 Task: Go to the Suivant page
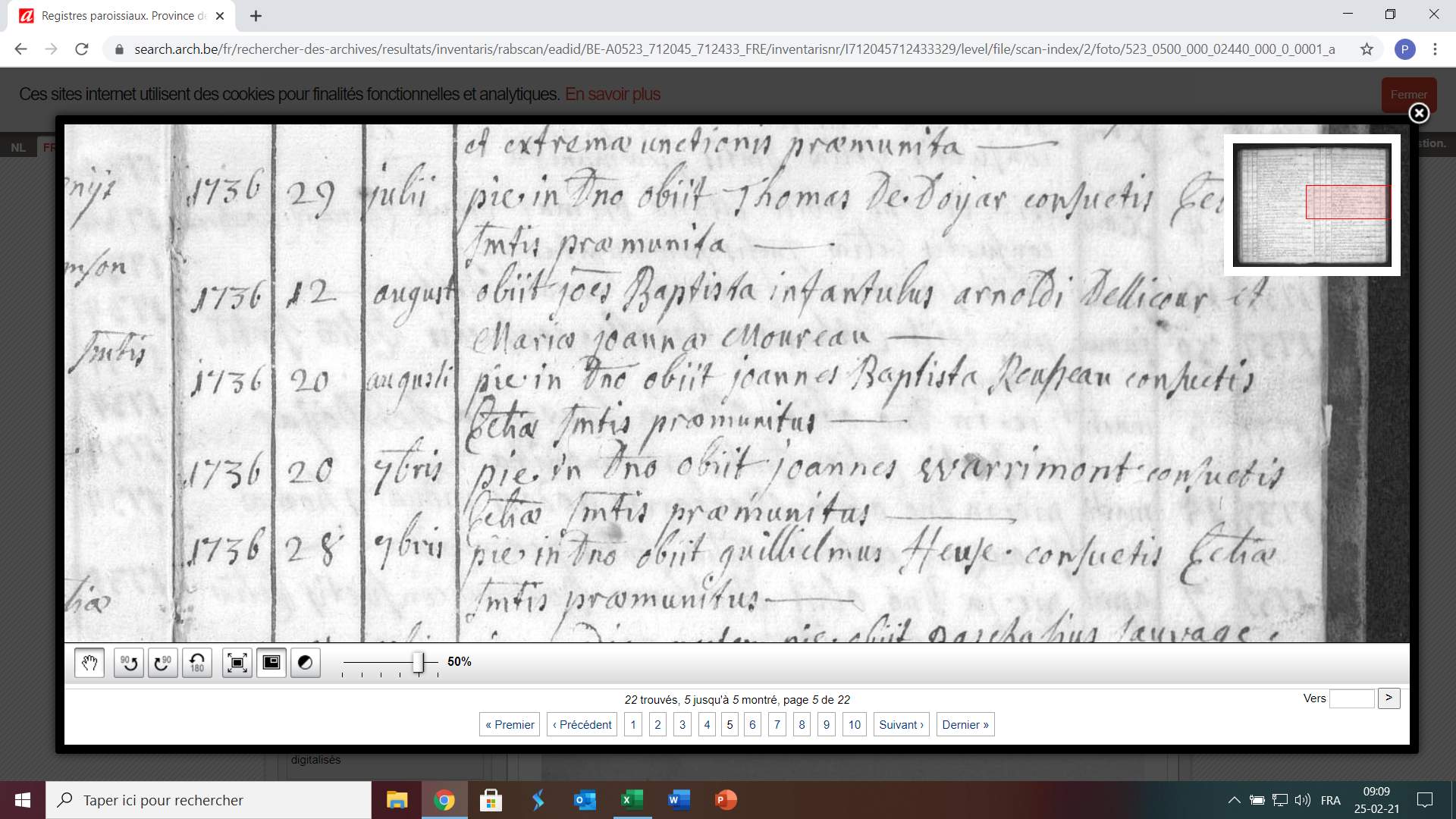pos(901,725)
